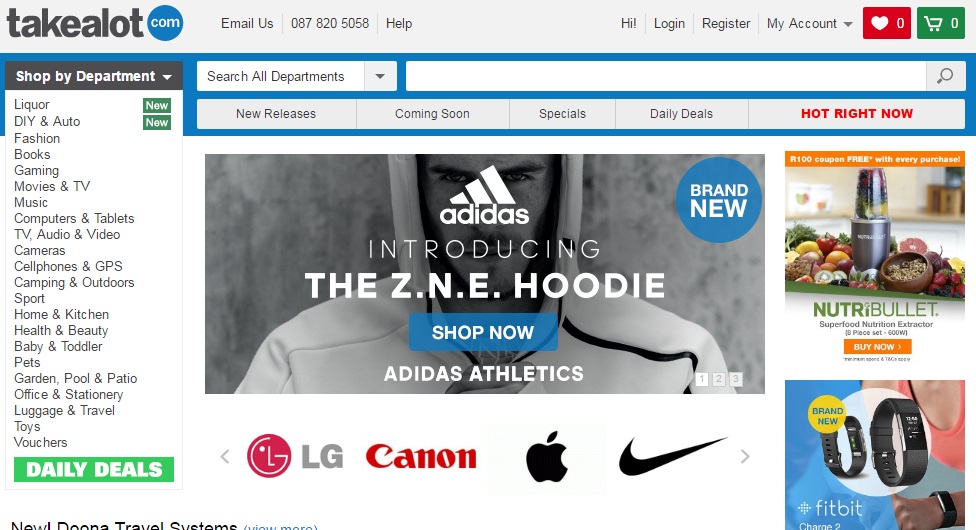This screenshot has width=976, height=530.
Task: Show next brands with right arrow
Action: pyautogui.click(x=745, y=457)
